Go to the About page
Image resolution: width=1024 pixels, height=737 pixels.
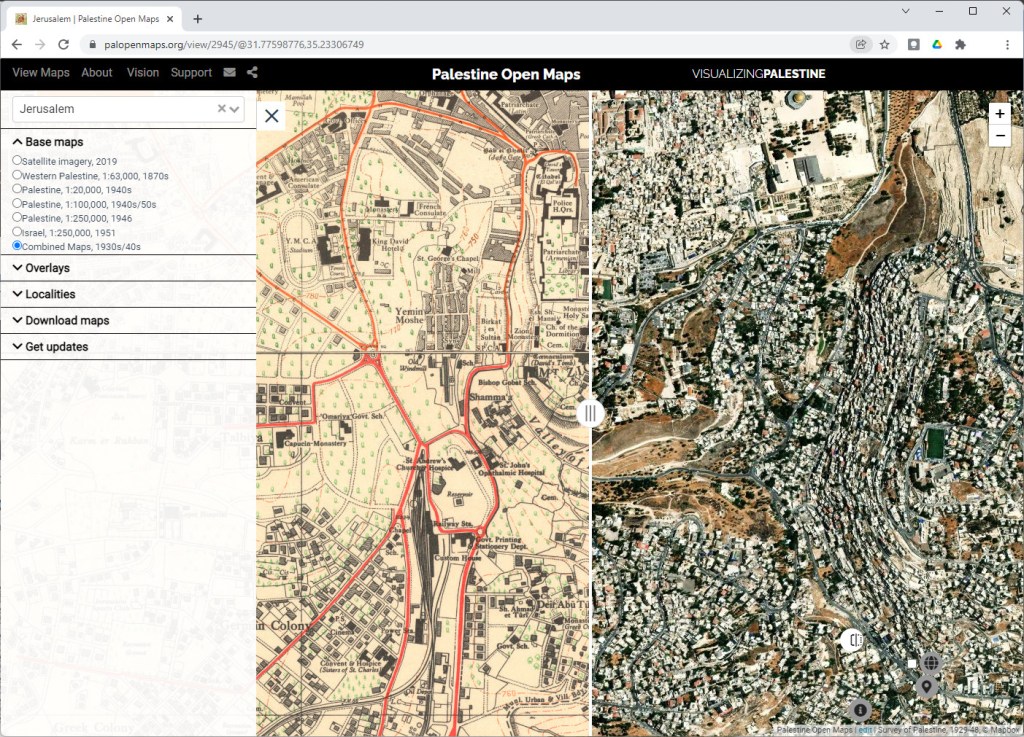97,73
